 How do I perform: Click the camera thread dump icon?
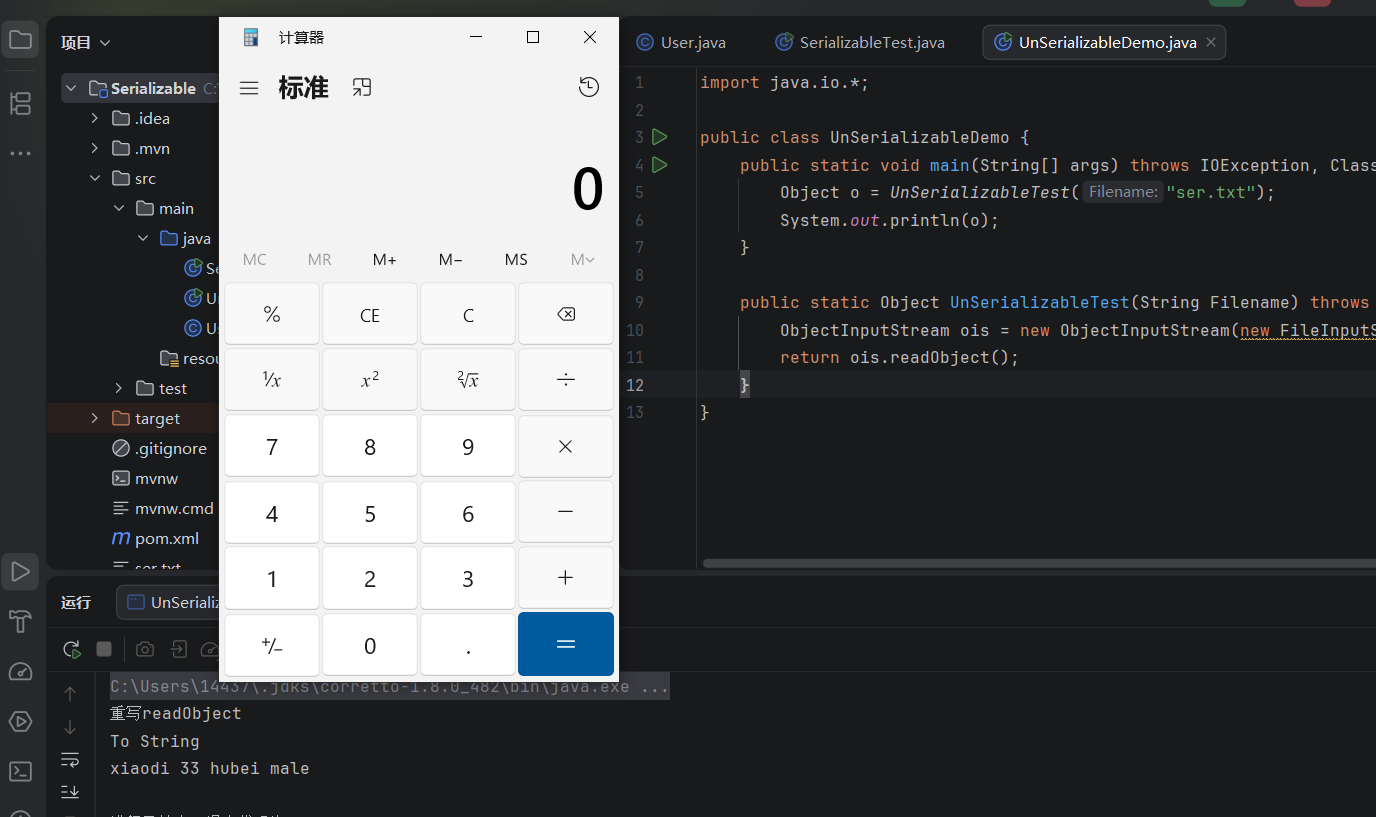(145, 649)
